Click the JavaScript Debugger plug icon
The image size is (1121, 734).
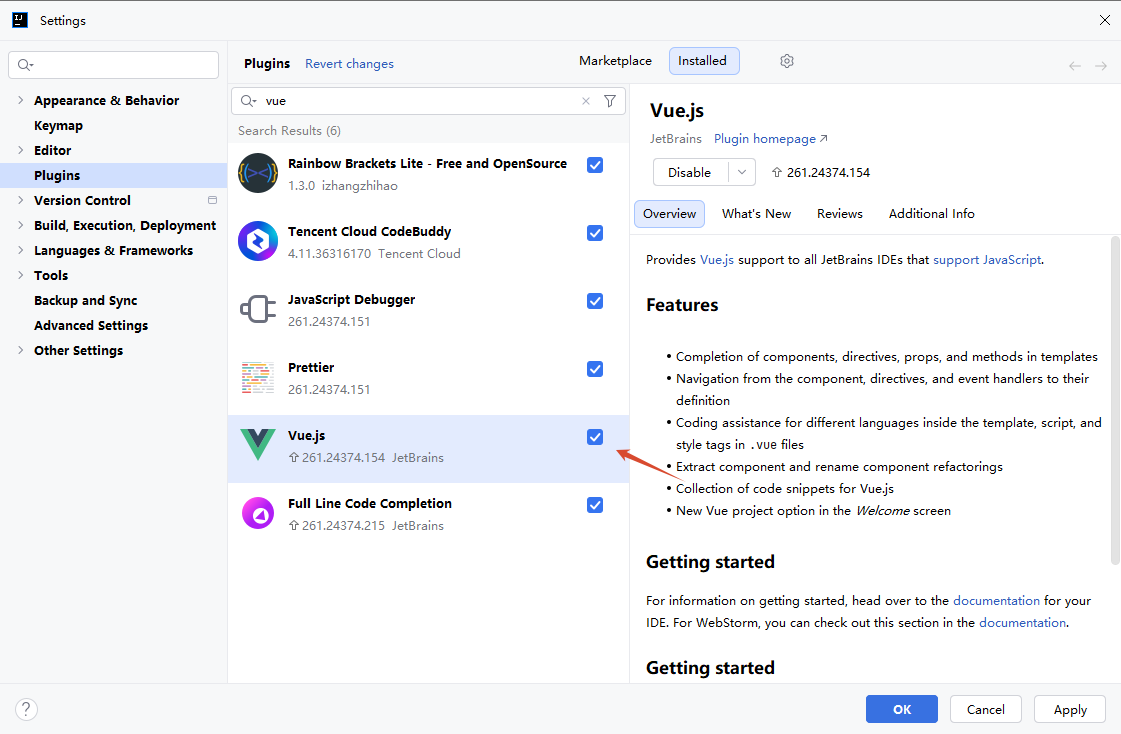point(258,309)
